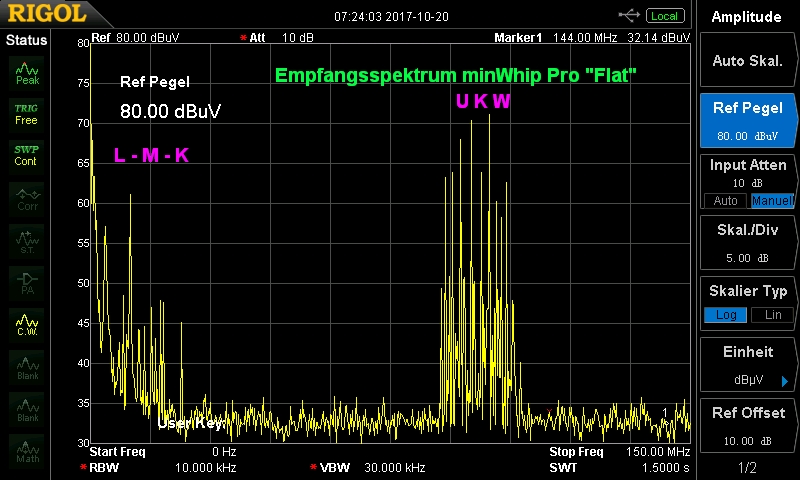Screen dimensions: 800x480
Task: Click the RBW 10.000 kHz readout
Action: [159, 468]
